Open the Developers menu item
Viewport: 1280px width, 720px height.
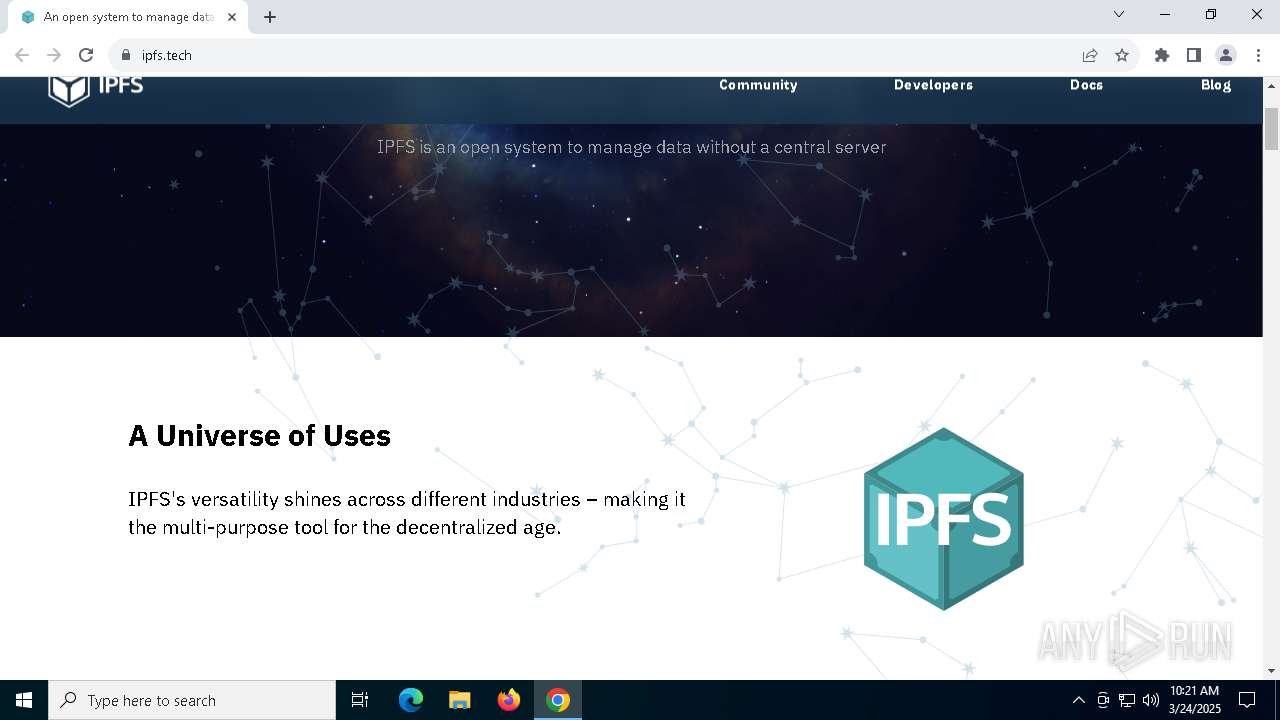click(x=933, y=85)
